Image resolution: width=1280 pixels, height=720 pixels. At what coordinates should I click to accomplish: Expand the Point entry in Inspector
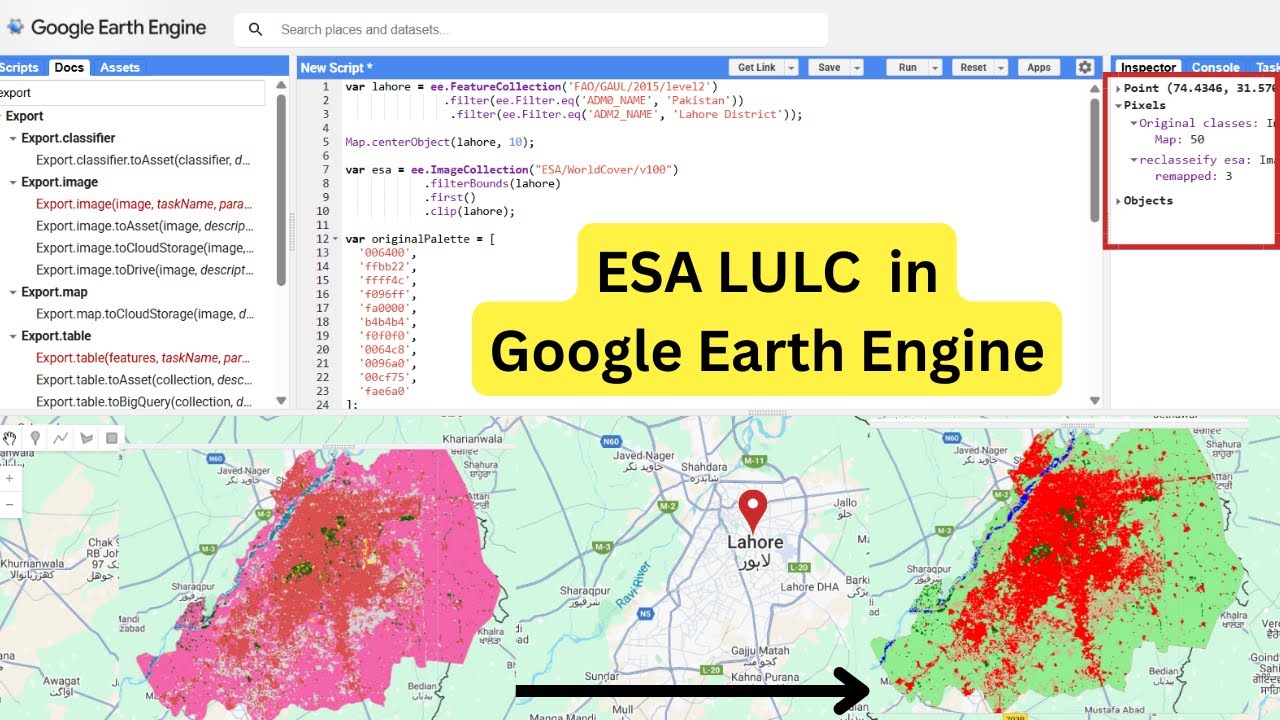tap(1119, 89)
